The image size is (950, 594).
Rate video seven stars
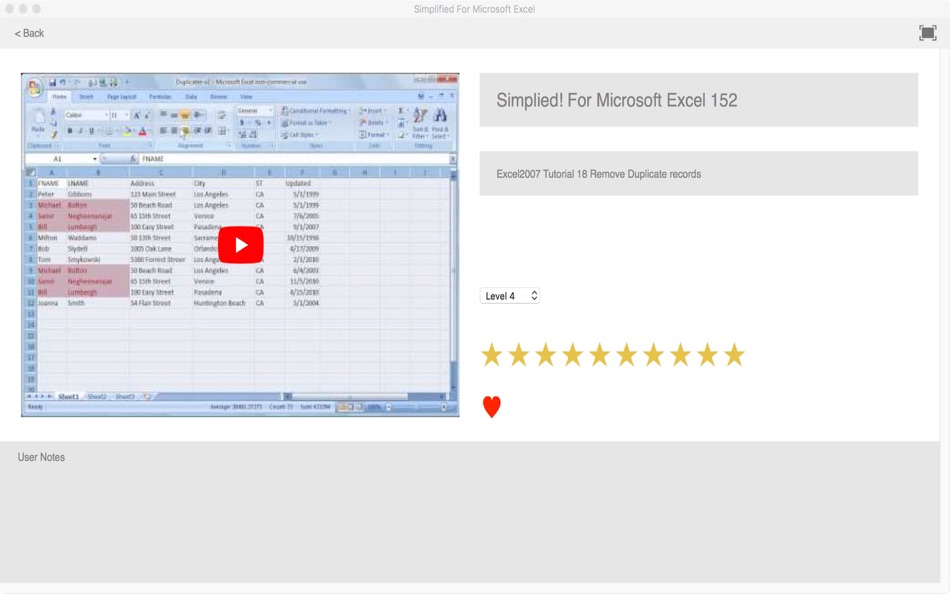(x=653, y=355)
